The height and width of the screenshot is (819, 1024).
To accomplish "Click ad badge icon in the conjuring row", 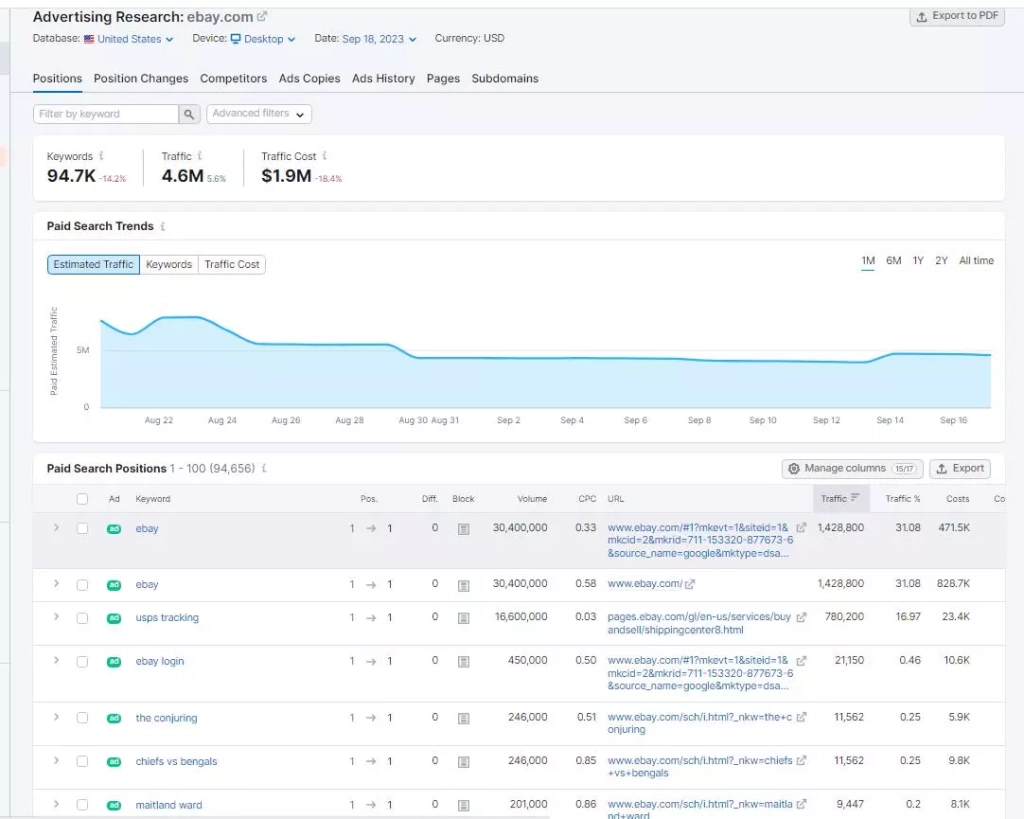I will 114,718.
